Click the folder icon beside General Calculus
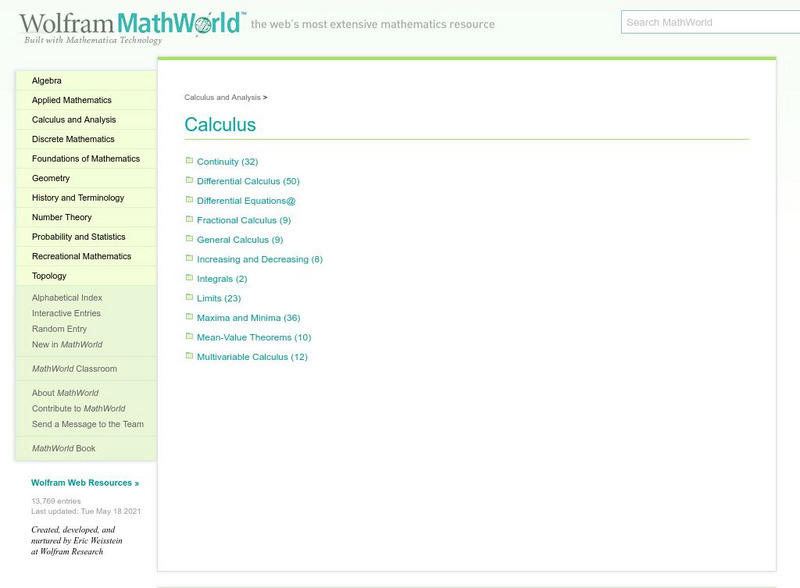Viewport: 800px width, 588px height. coord(189,238)
